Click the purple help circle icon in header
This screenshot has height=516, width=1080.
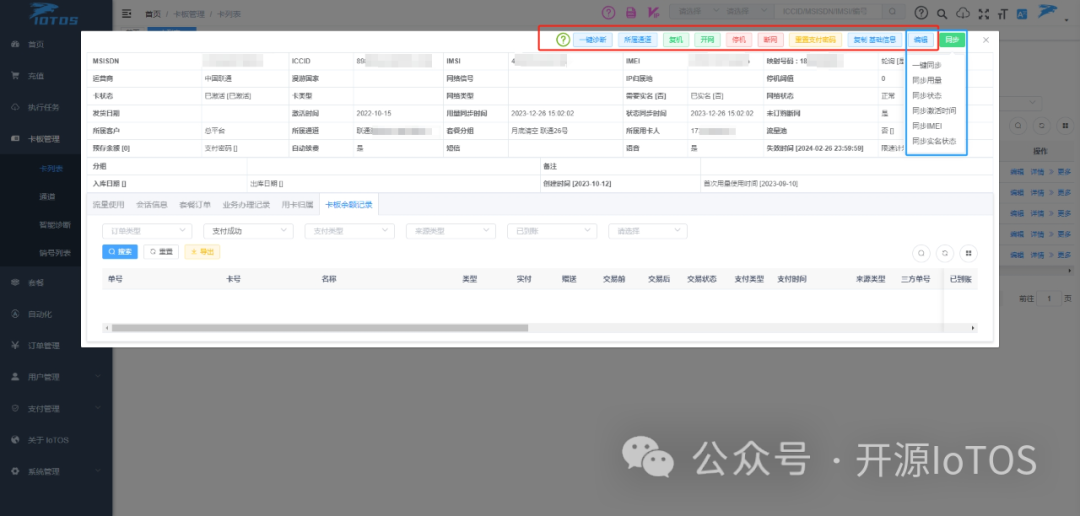tap(608, 12)
